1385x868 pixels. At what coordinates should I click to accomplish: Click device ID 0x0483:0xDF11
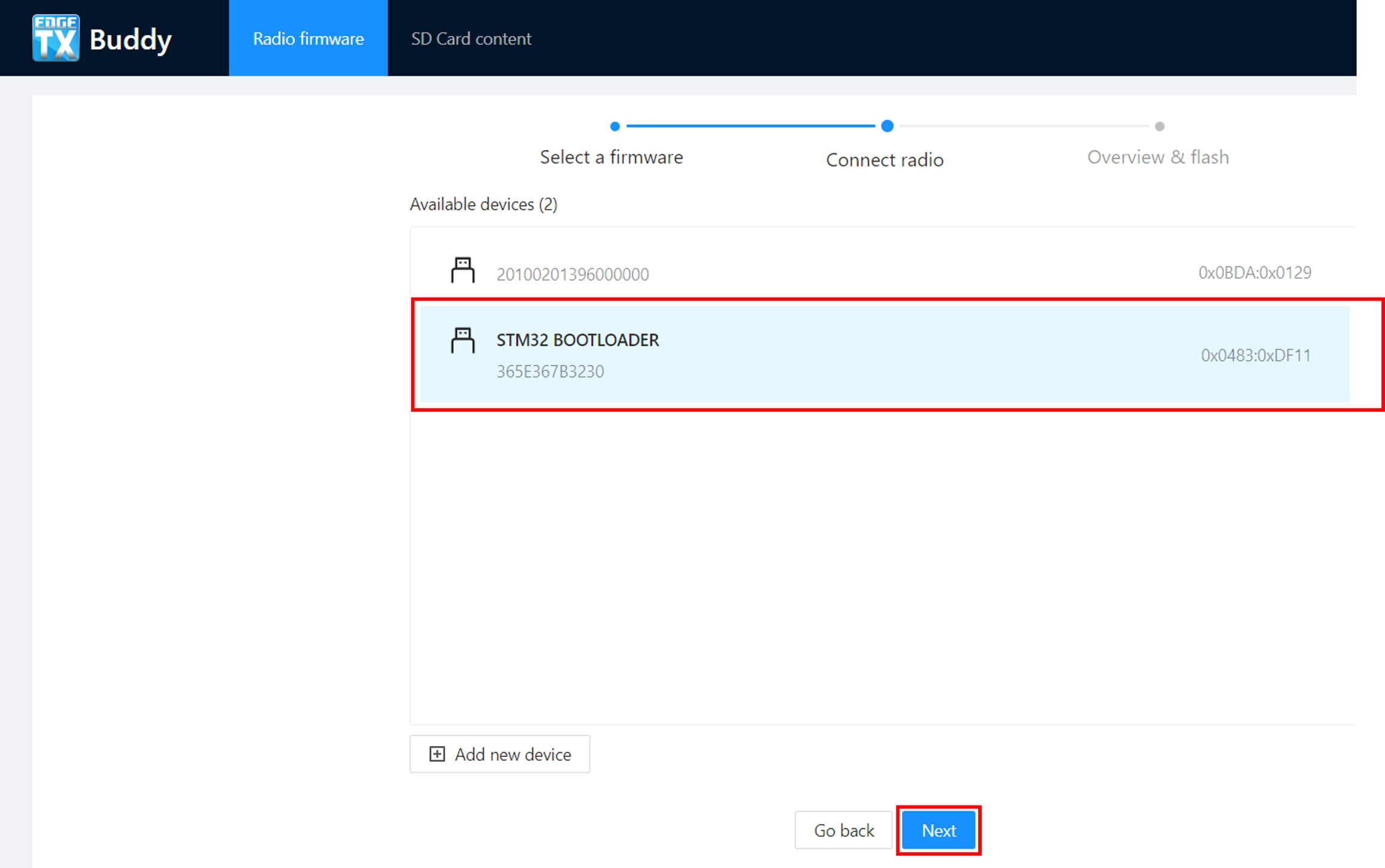1255,355
